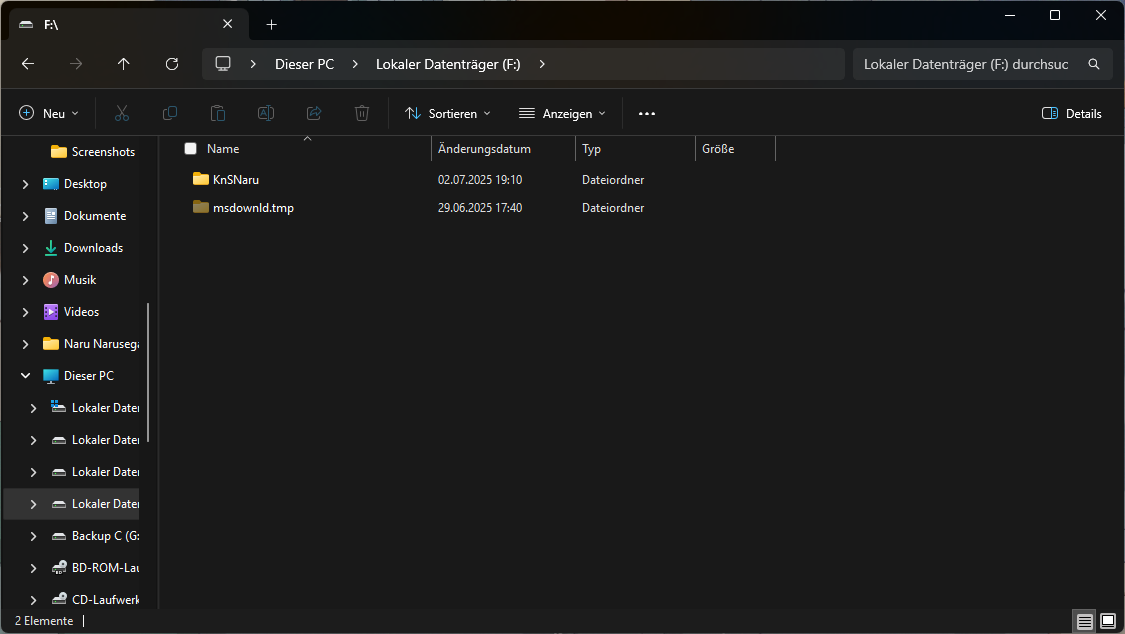Click the Cut icon in the toolbar
This screenshot has width=1125, height=634.
121,113
